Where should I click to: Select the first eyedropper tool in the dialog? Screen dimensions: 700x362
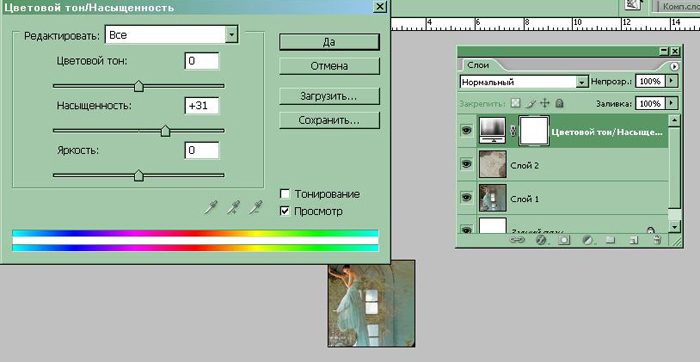[x=211, y=207]
